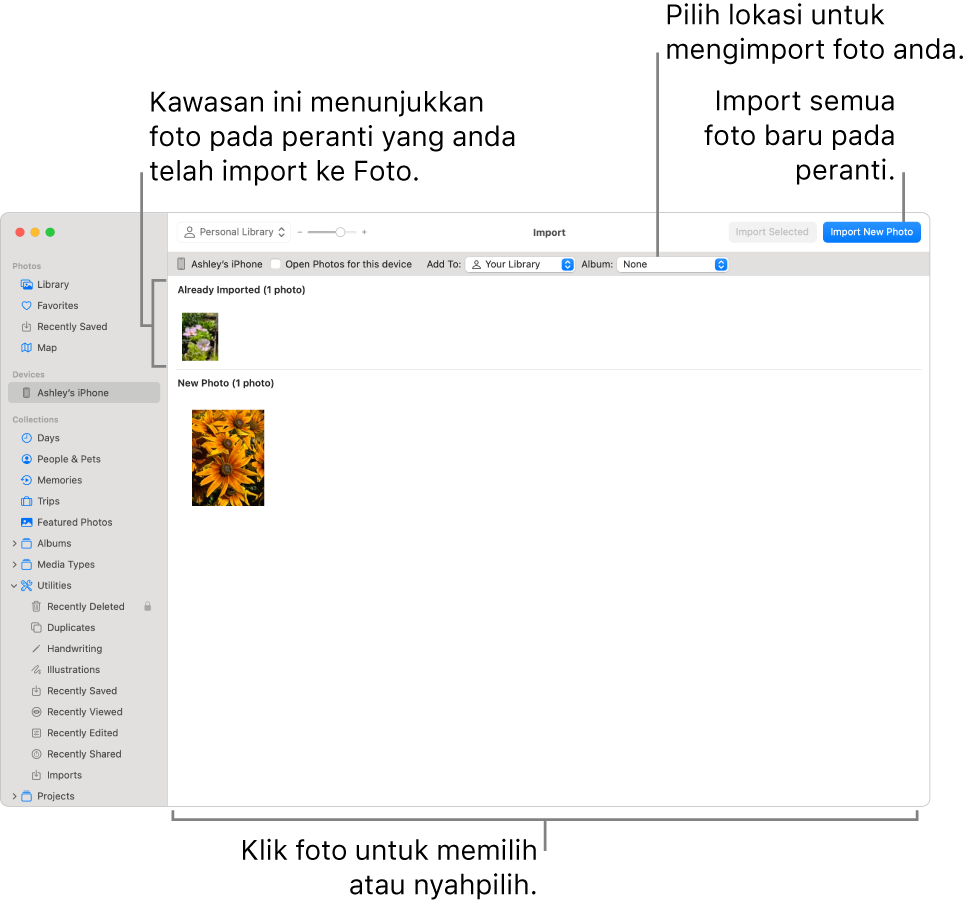Enable Open Photos for this device checkbox

coord(275,265)
